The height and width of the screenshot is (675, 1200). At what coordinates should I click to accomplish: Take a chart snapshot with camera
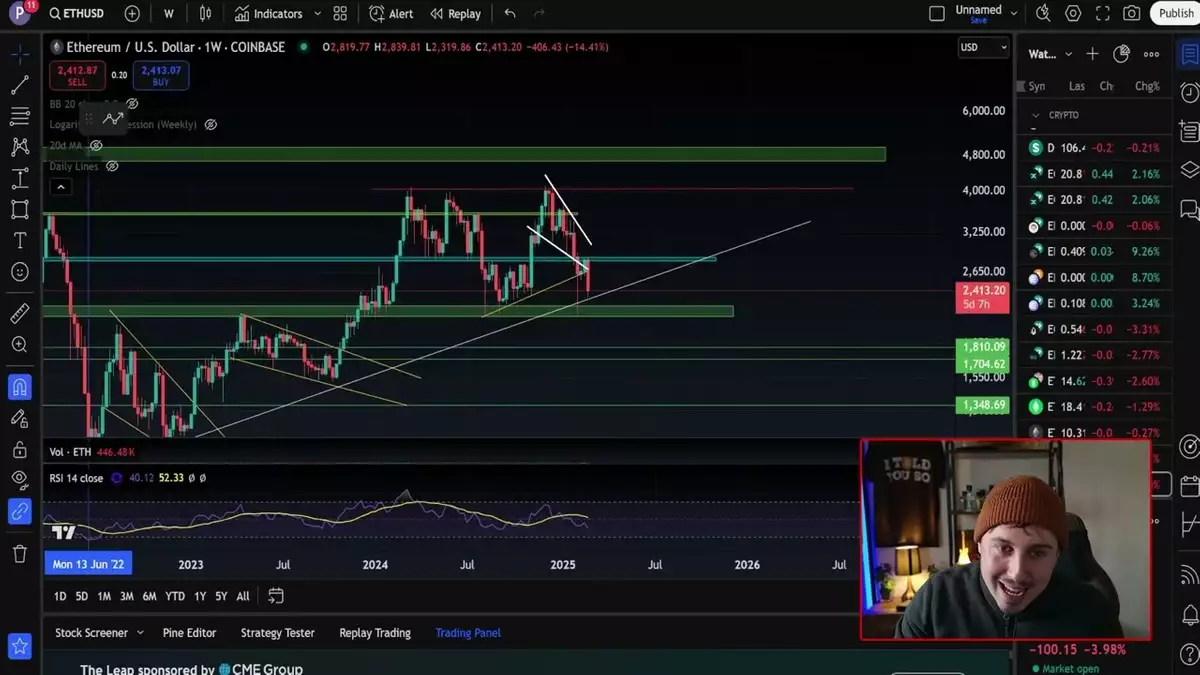click(1131, 14)
